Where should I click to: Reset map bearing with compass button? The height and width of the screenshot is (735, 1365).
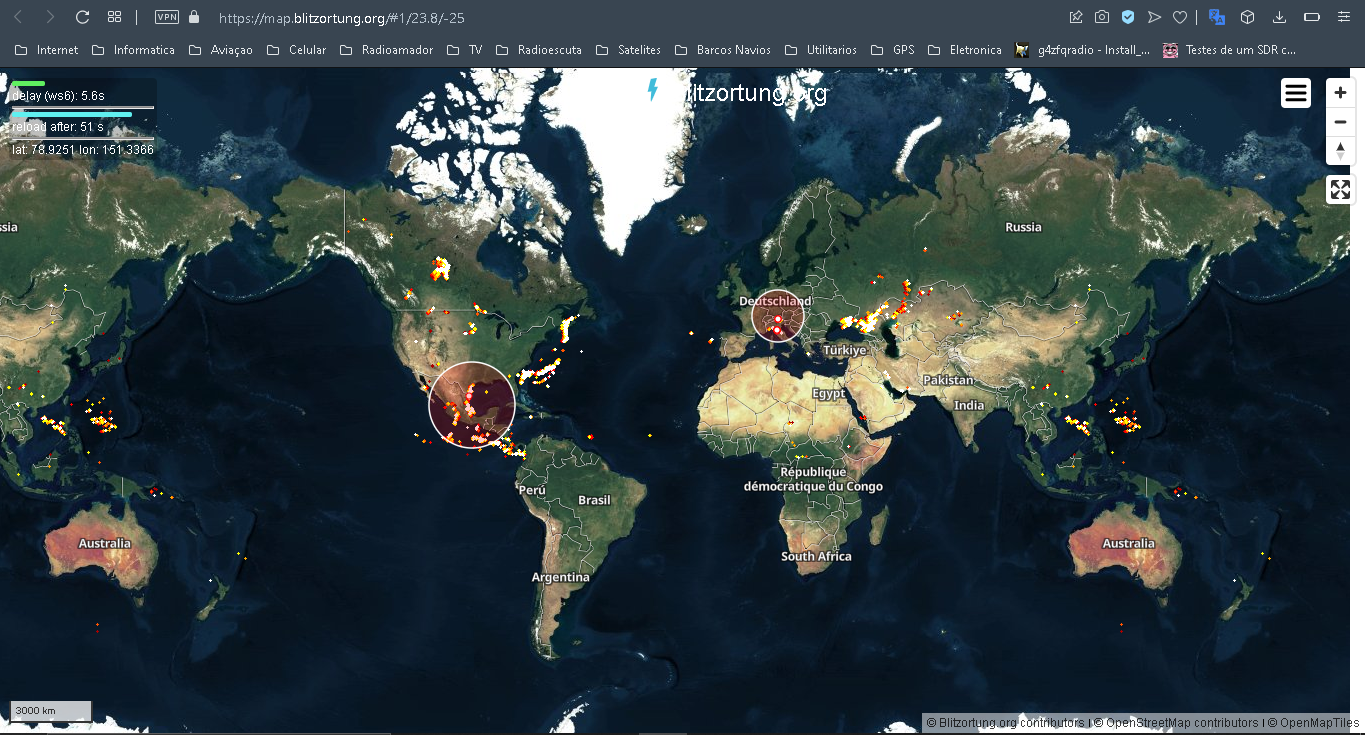[x=1341, y=151]
